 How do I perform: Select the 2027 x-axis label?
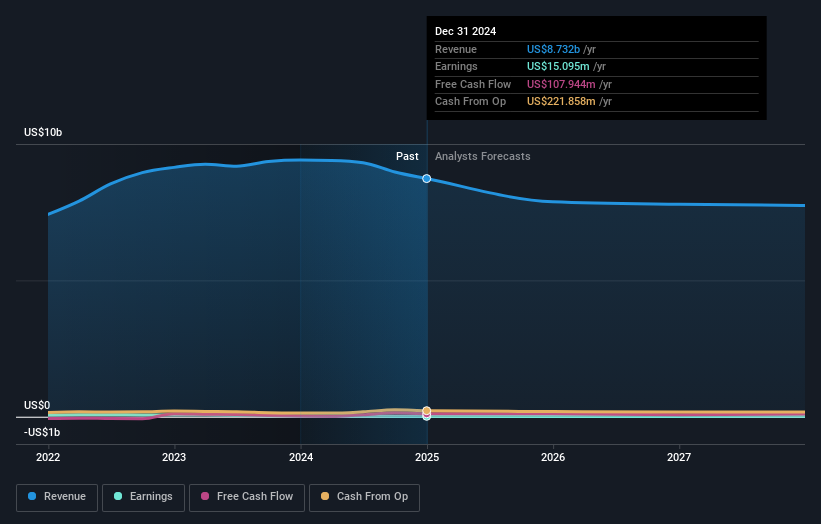(679, 457)
